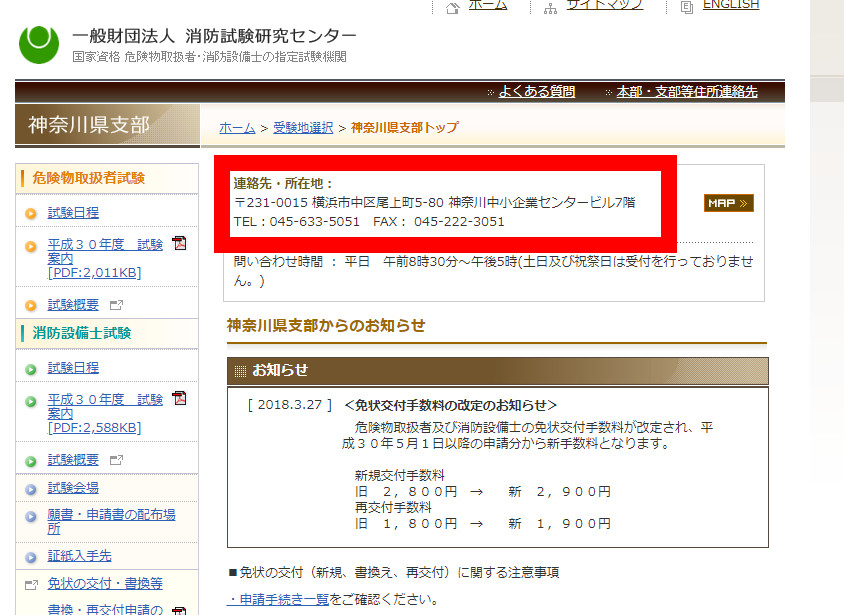844x615 pixels.
Task: Go to ホーム in the breadcrumb
Action: coord(237,128)
